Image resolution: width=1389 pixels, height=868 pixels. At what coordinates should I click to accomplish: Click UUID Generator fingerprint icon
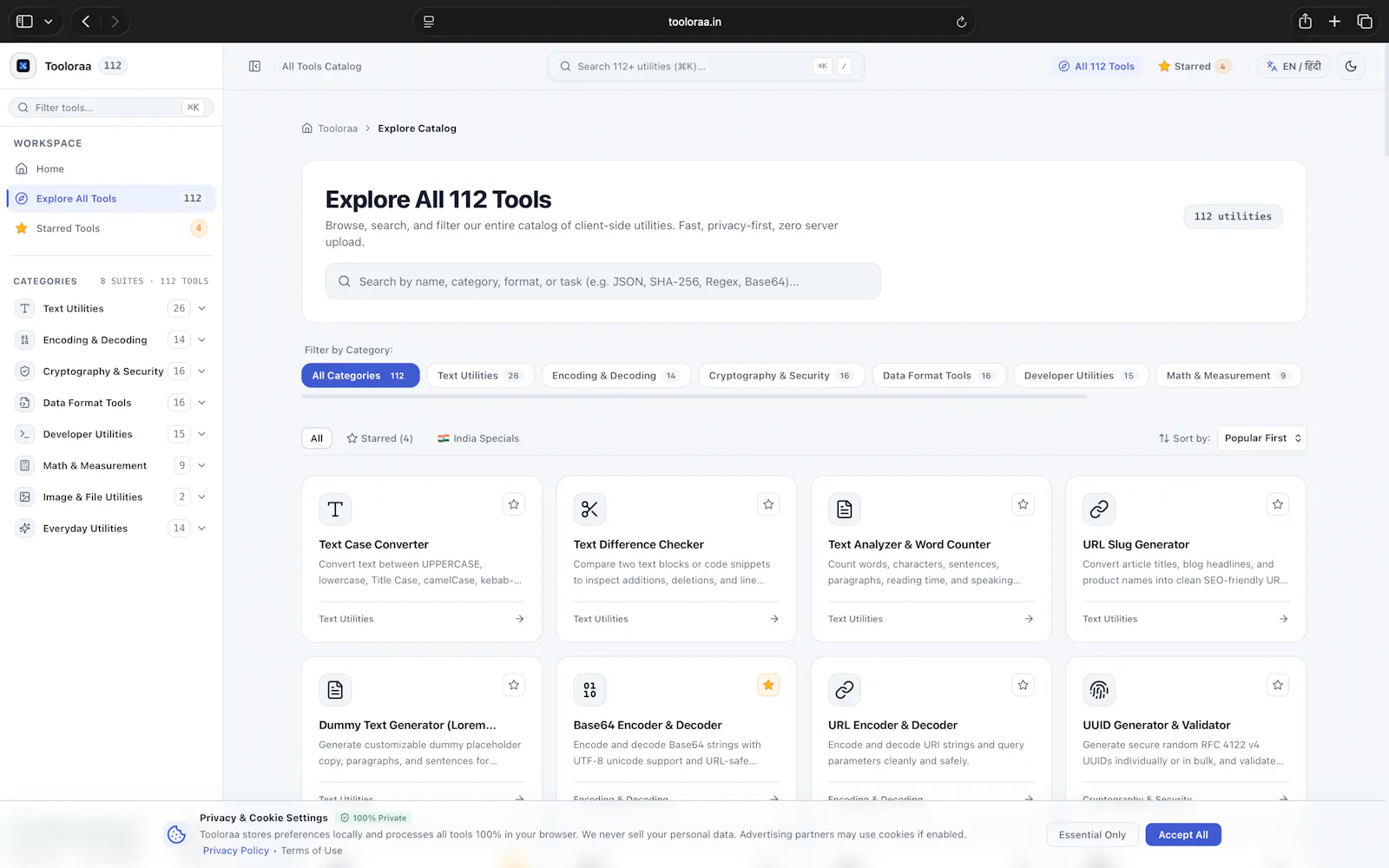coord(1099,690)
